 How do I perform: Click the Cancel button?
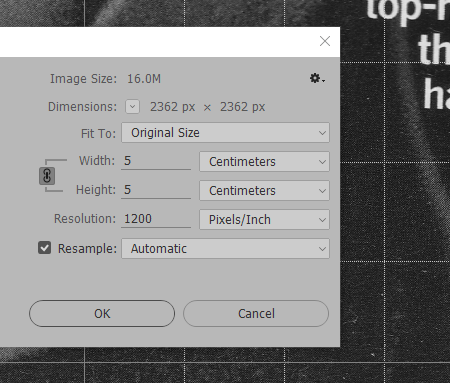click(x=256, y=314)
